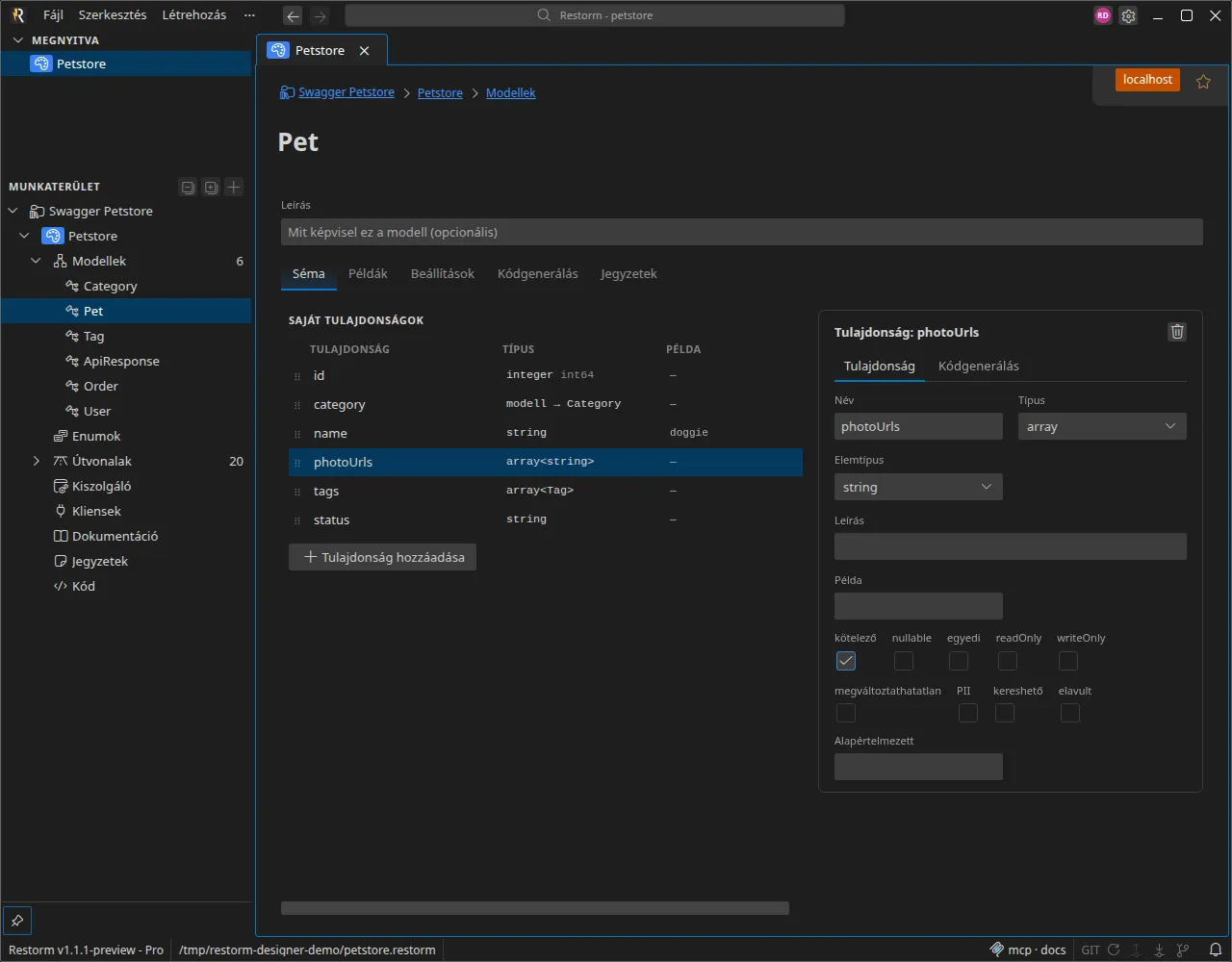The width and height of the screenshot is (1232, 962).
Task: Push Git changes with up arrow icon
Action: [x=1137, y=949]
